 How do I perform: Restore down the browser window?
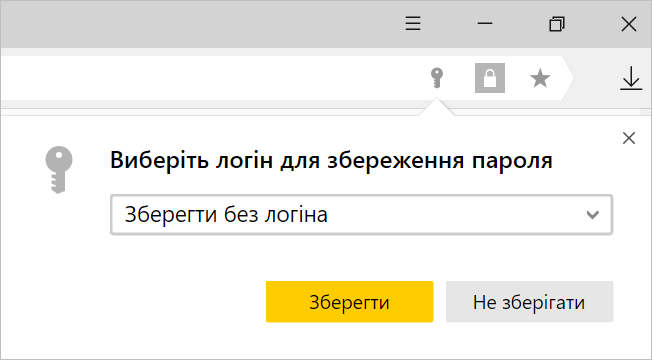point(557,24)
